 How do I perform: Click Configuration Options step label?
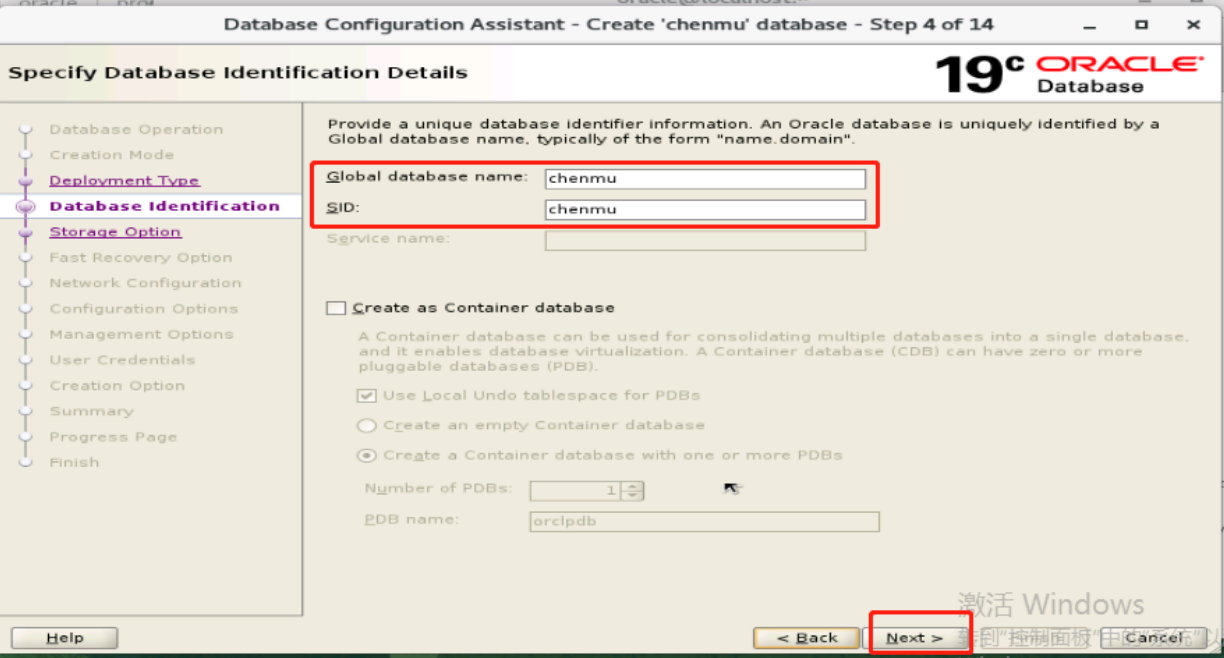click(x=143, y=309)
